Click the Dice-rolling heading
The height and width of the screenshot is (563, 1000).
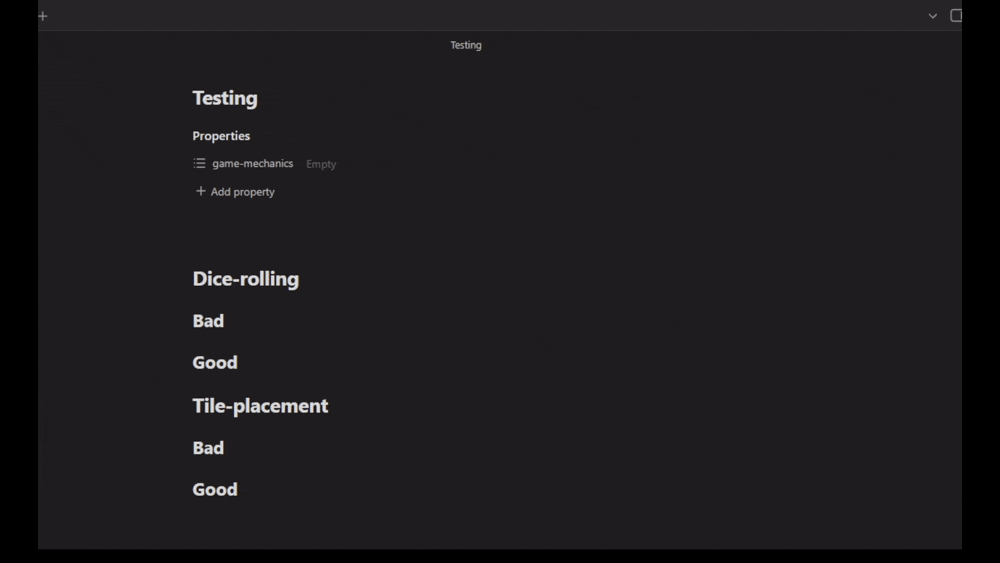245,279
